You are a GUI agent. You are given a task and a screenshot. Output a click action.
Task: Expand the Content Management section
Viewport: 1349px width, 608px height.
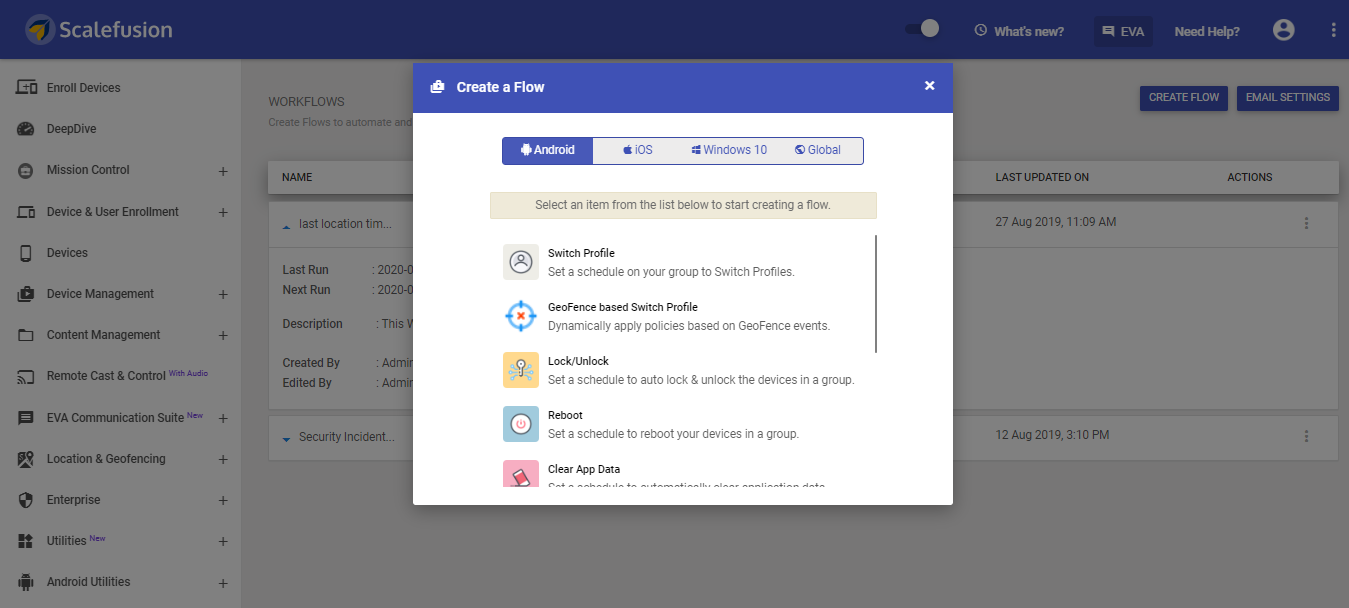223,335
